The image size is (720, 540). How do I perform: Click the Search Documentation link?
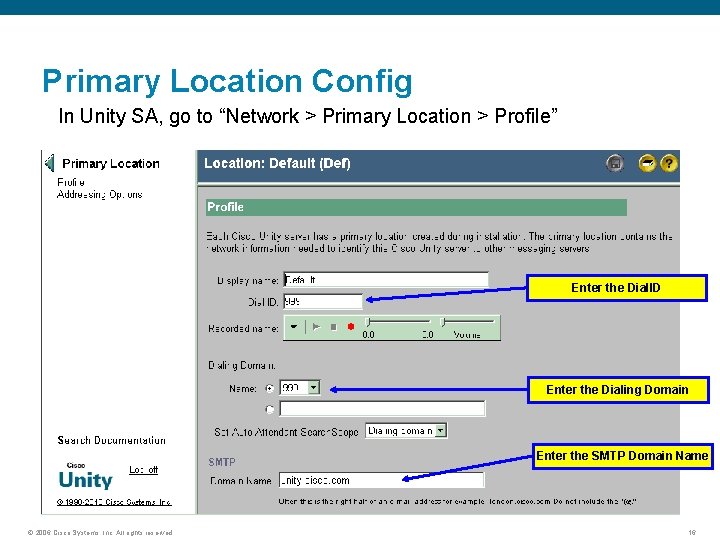point(112,440)
